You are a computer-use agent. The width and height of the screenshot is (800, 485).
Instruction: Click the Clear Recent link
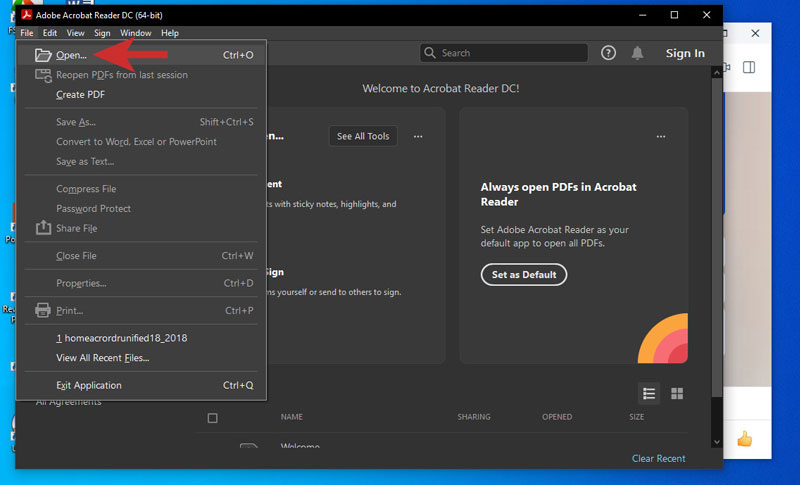point(658,458)
